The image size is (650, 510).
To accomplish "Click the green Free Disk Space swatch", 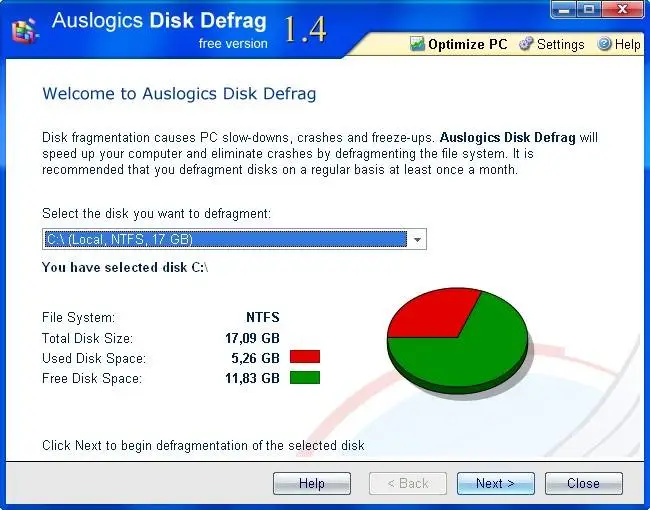I will (x=305, y=378).
